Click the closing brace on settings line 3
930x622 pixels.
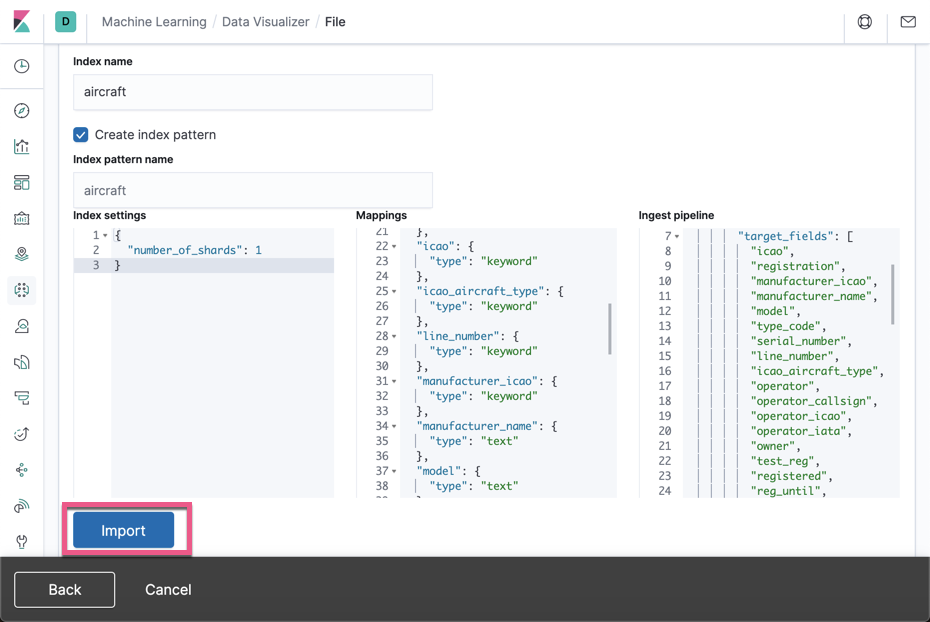[x=117, y=265]
